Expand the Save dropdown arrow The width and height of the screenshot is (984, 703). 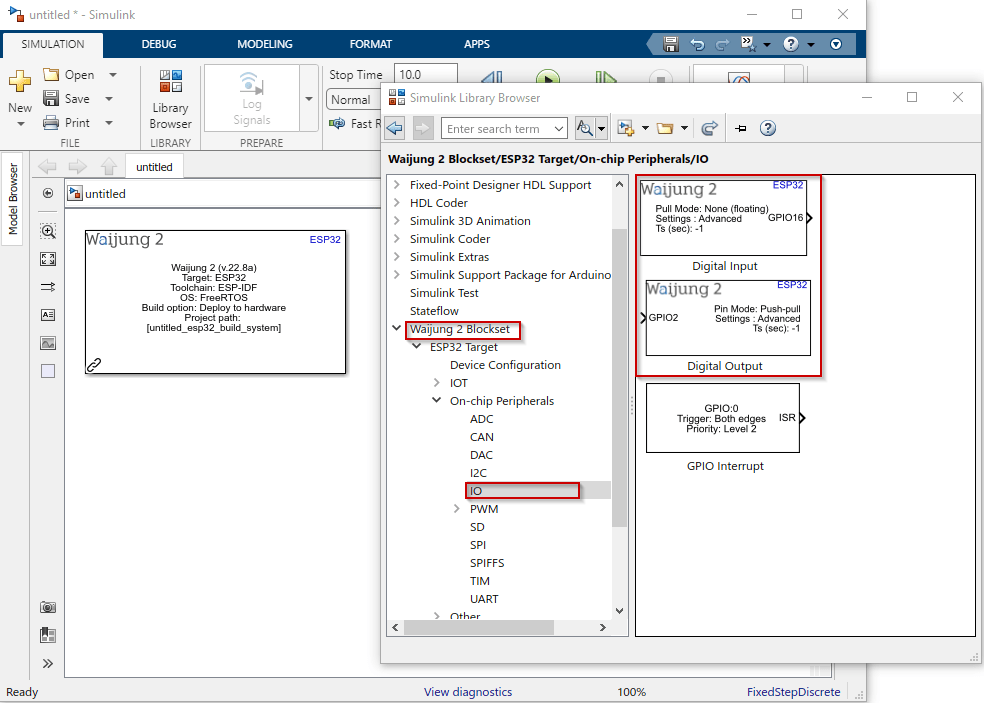(x=109, y=99)
